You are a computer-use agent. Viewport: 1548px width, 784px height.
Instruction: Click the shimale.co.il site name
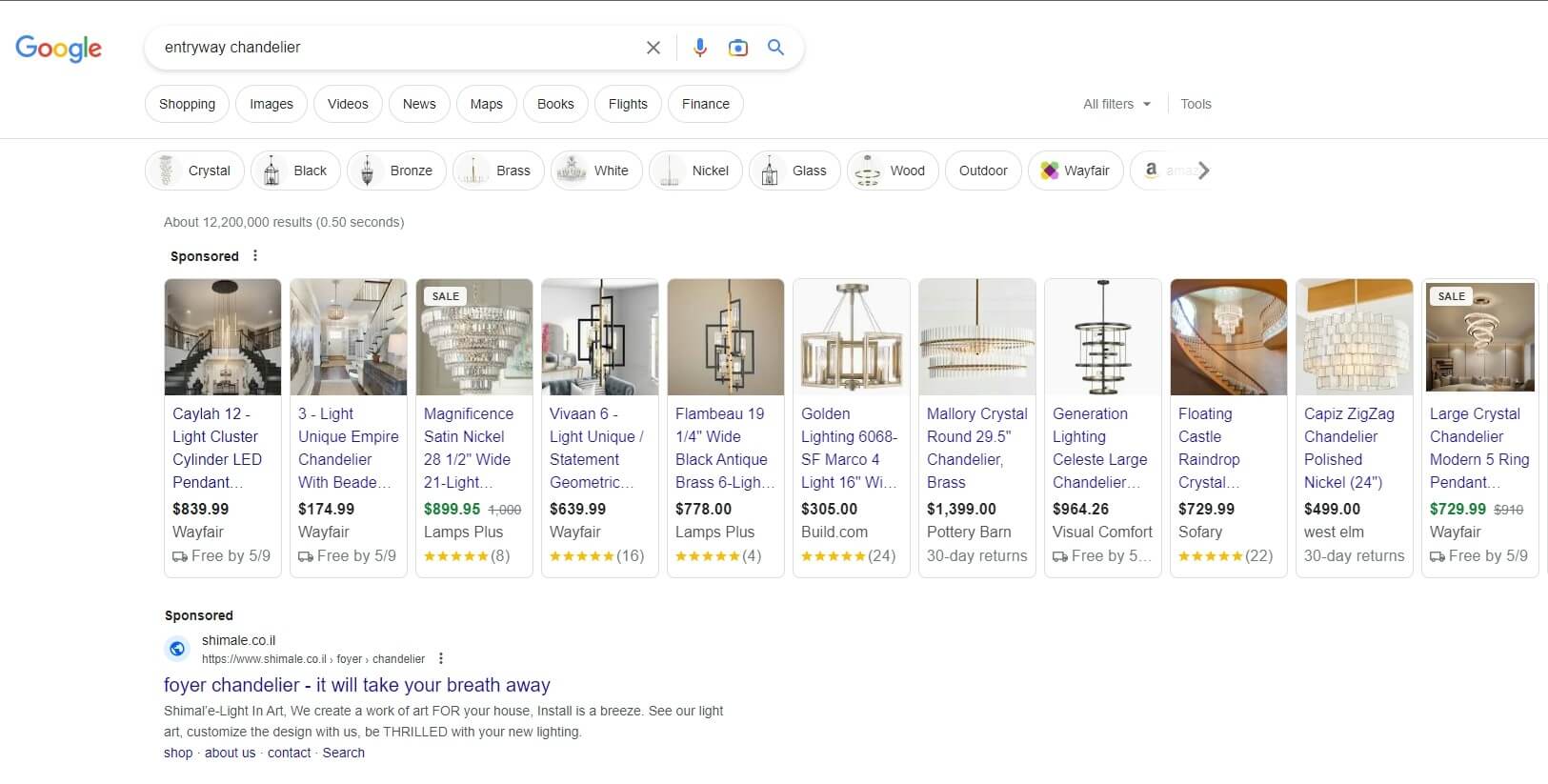[238, 640]
